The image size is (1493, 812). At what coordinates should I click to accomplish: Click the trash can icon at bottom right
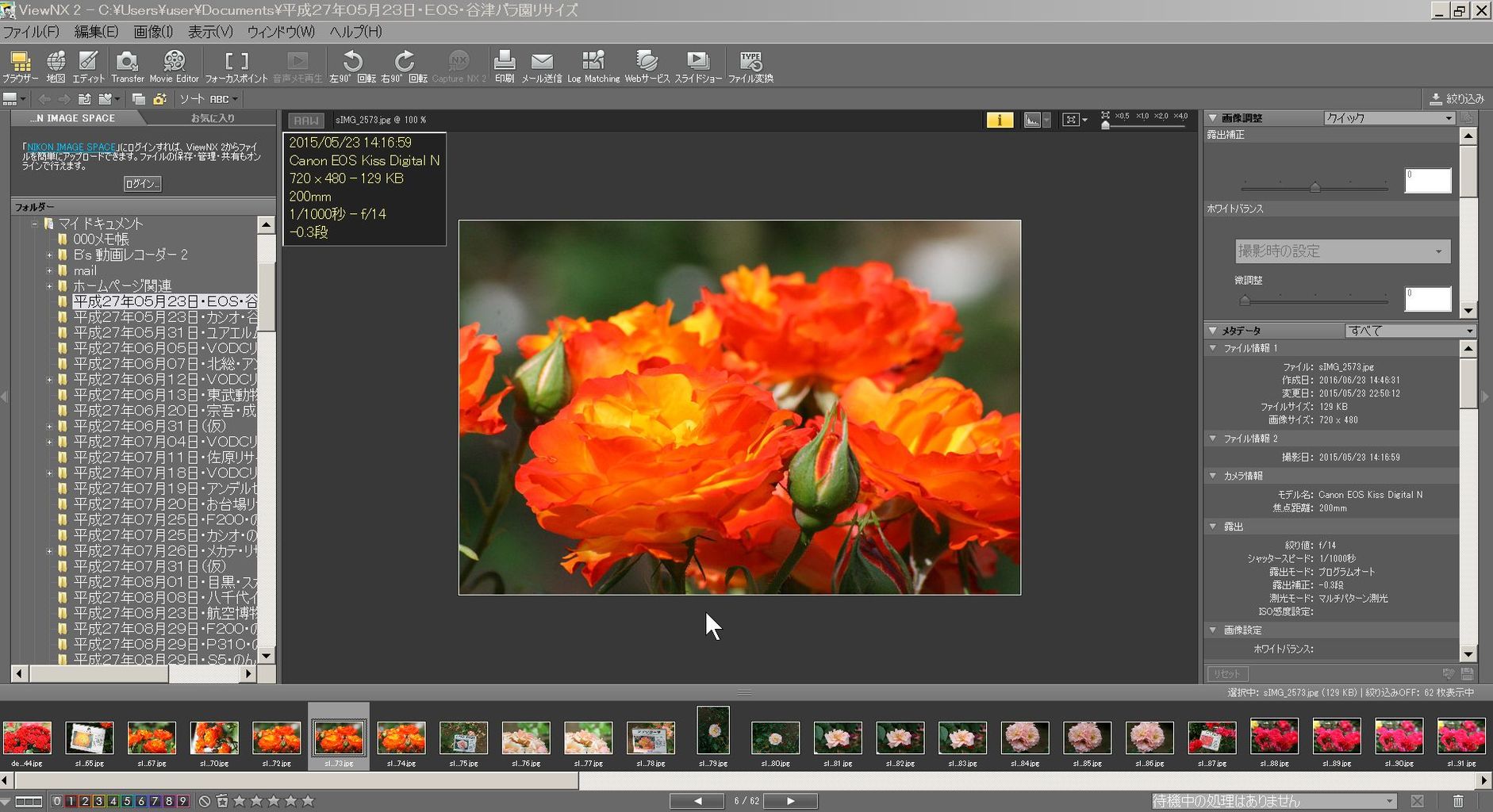[1458, 801]
